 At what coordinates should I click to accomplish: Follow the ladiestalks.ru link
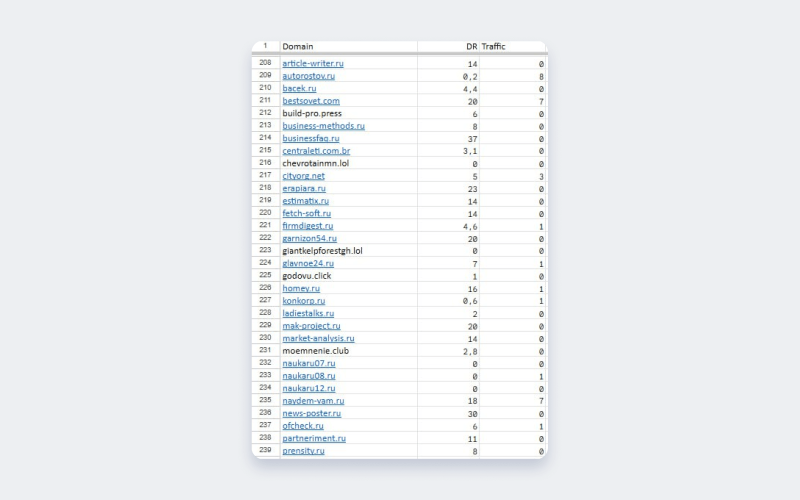click(308, 313)
